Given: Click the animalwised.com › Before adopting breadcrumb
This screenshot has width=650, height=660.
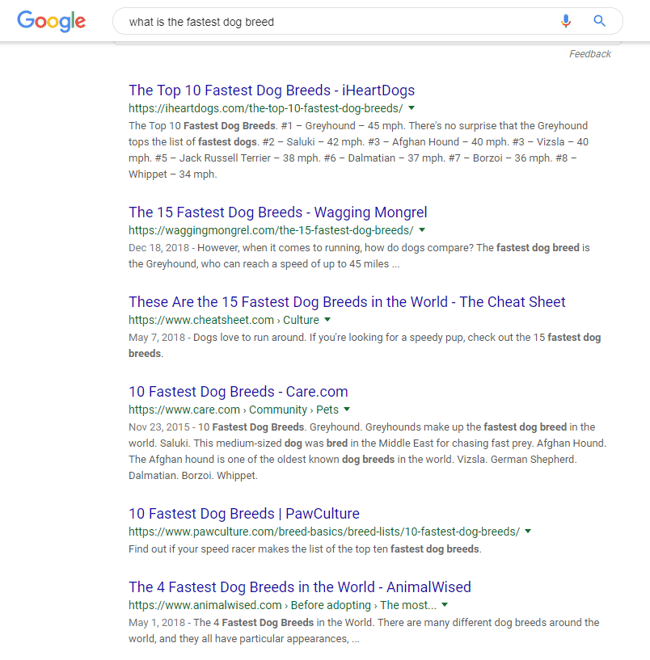Looking at the screenshot, I should 282,605.
